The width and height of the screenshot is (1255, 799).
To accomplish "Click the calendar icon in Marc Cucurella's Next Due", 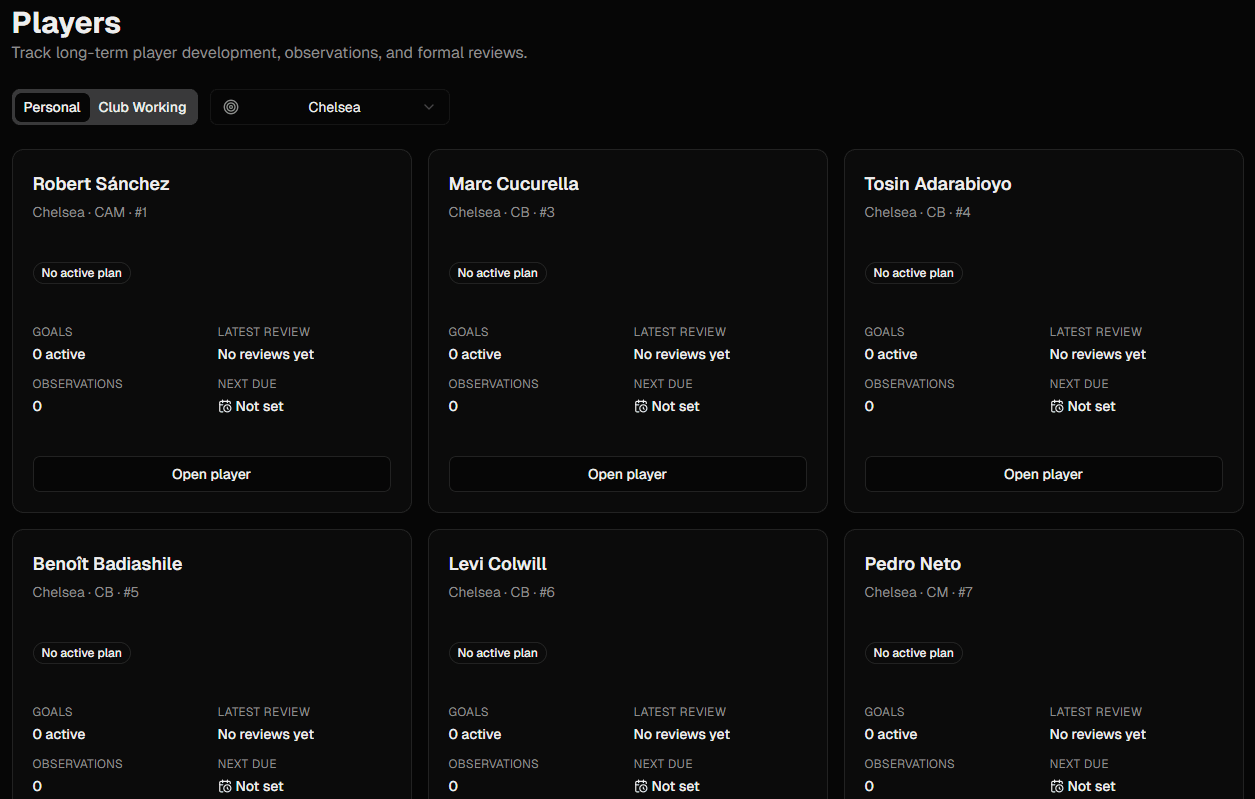I will click(641, 406).
